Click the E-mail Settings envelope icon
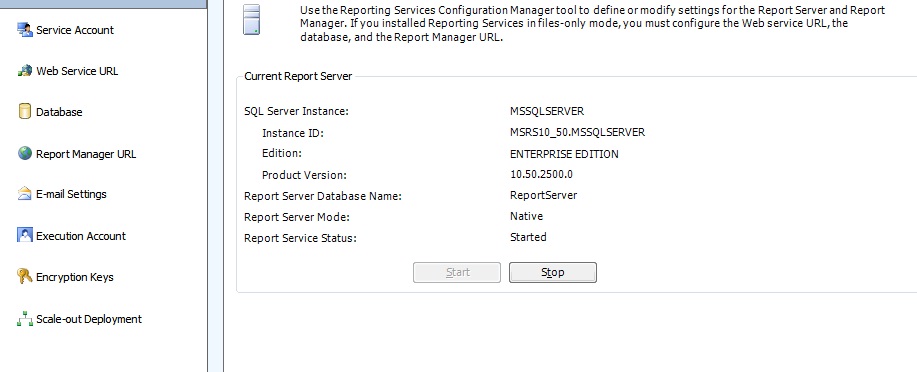Screen dimensions: 917x372 [x=25, y=194]
